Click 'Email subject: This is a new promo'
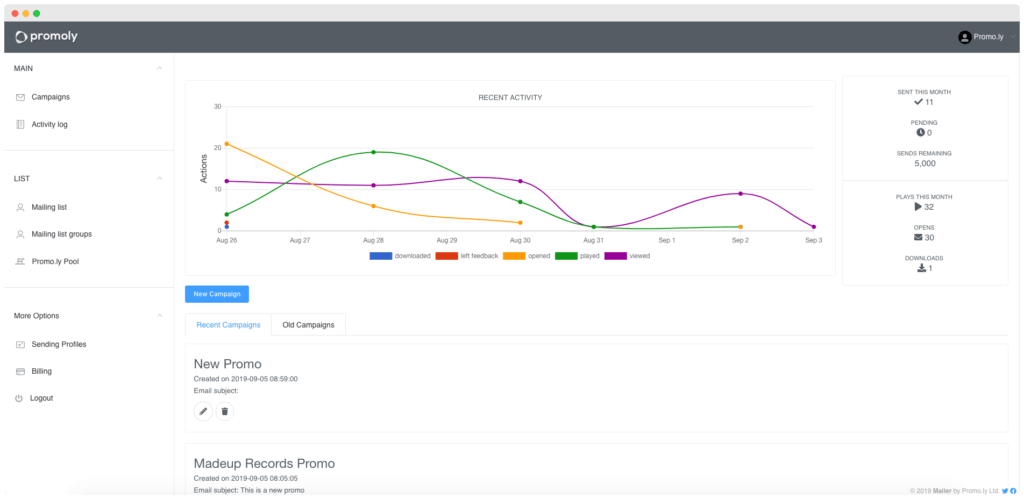 [249, 490]
